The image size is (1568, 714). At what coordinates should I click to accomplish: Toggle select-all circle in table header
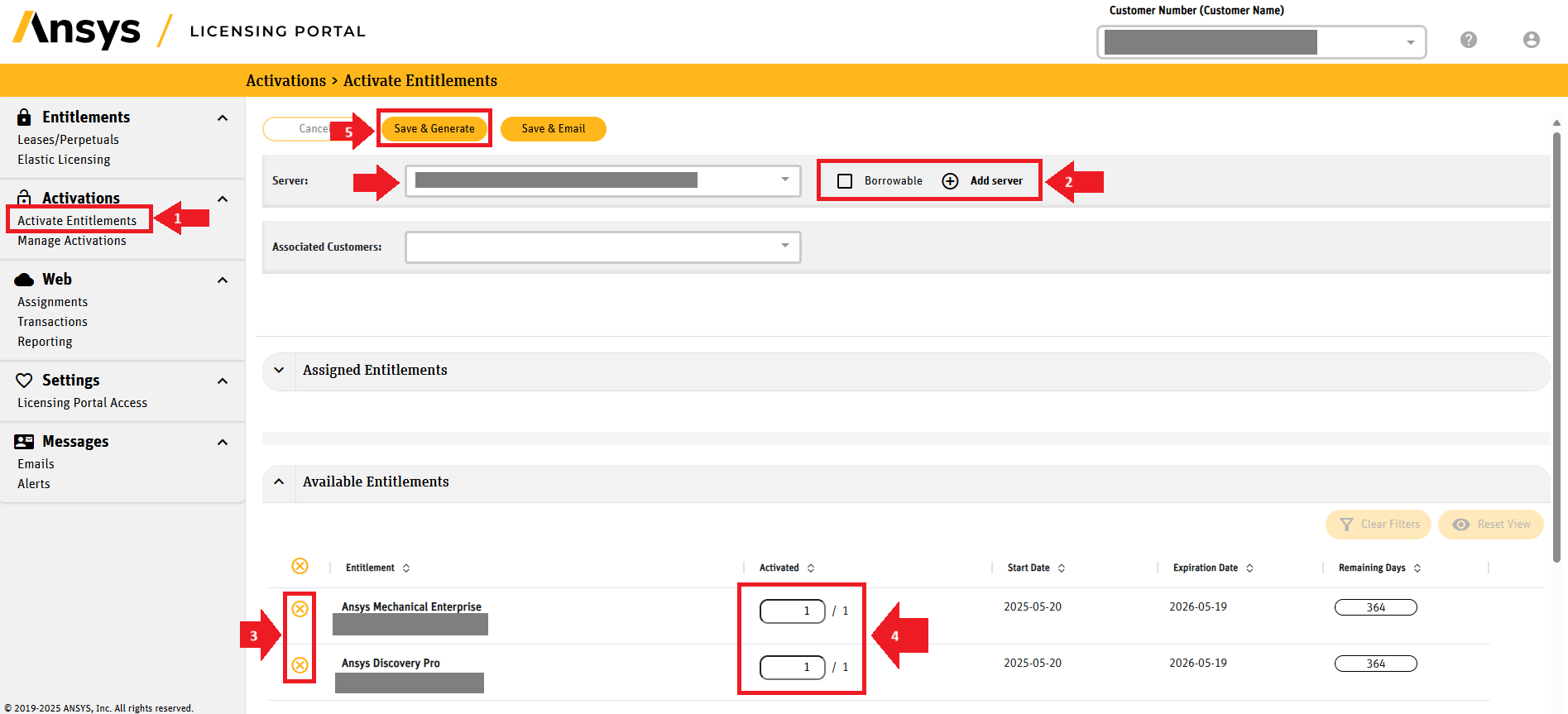click(300, 566)
